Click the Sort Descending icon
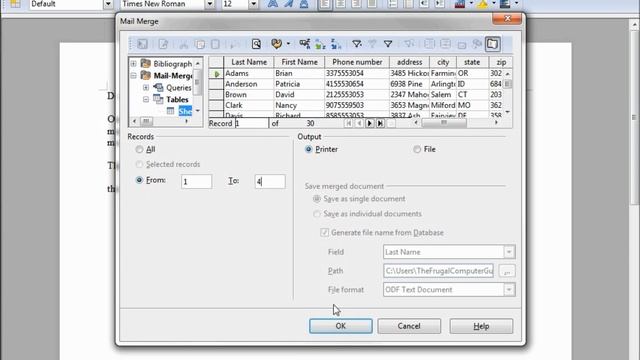 [336, 44]
